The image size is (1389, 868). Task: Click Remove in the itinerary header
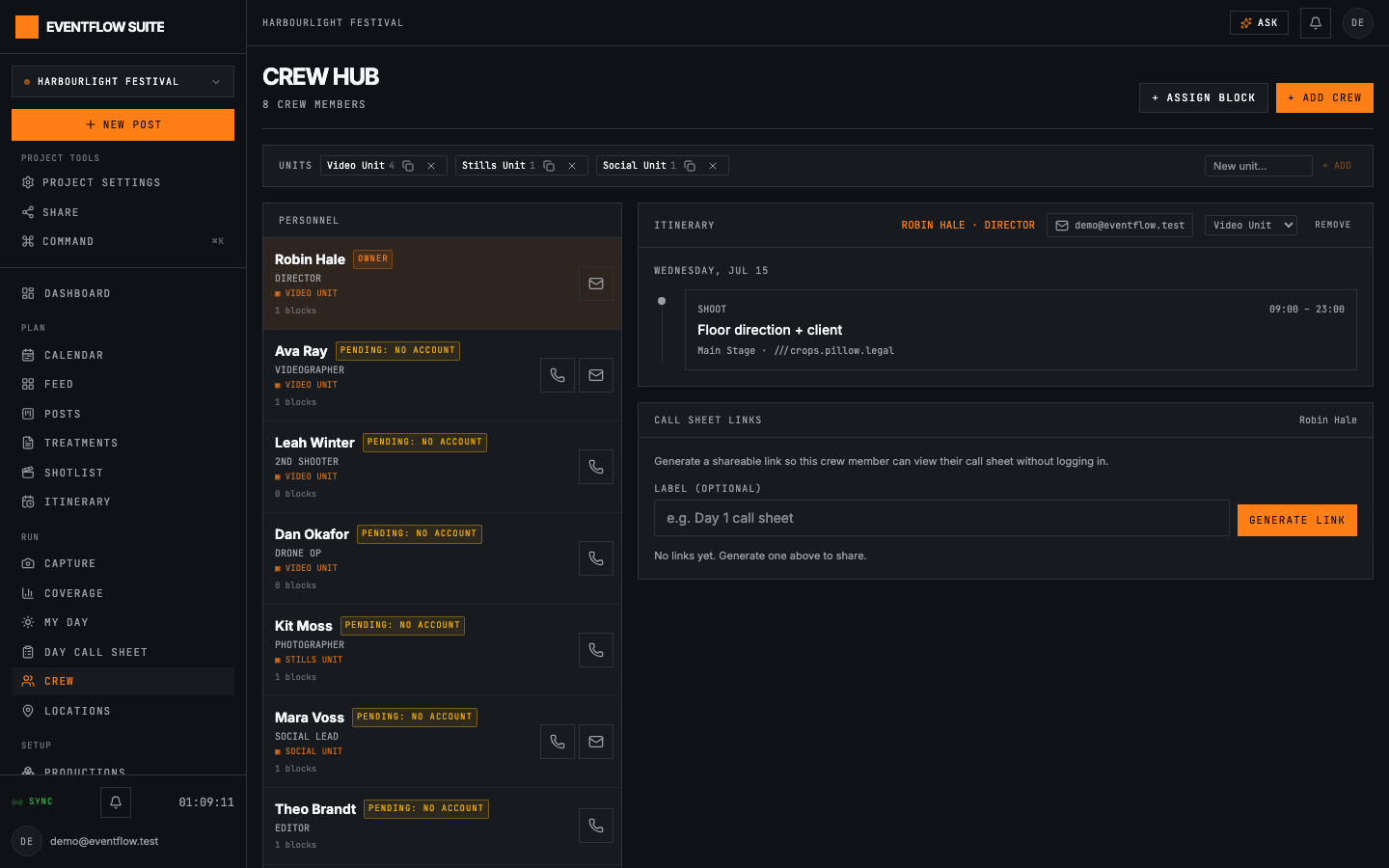click(x=1333, y=226)
